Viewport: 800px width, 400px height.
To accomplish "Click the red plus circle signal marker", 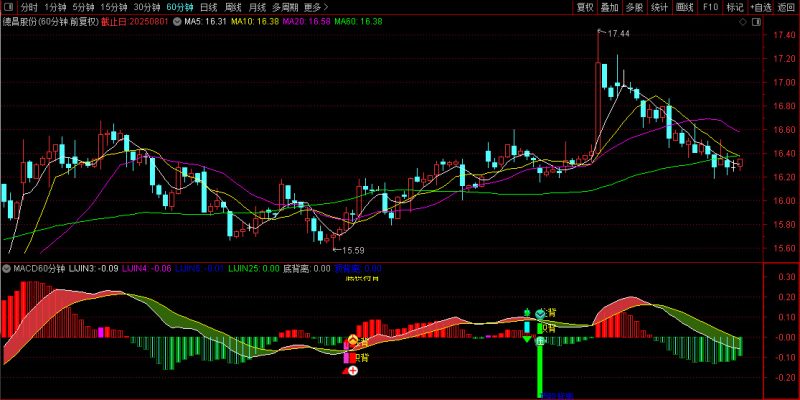I will (x=352, y=371).
